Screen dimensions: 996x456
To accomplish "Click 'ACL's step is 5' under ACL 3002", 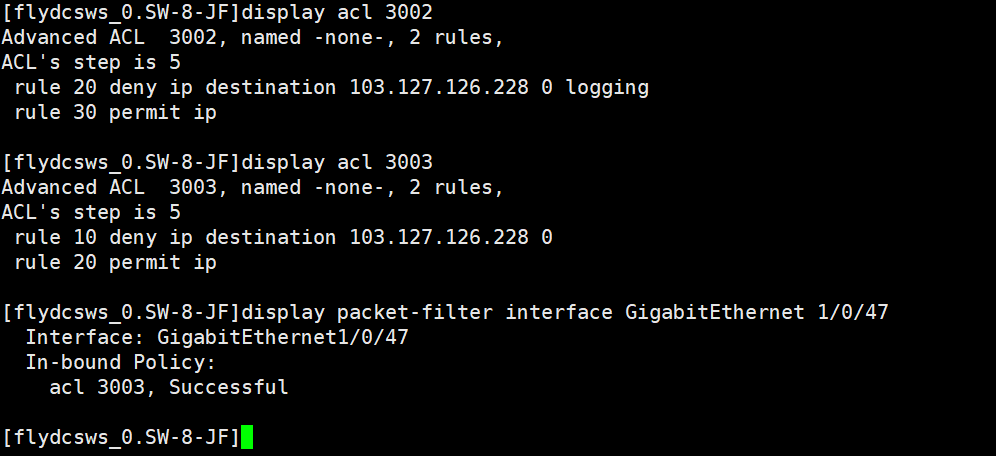I will (x=91, y=63).
